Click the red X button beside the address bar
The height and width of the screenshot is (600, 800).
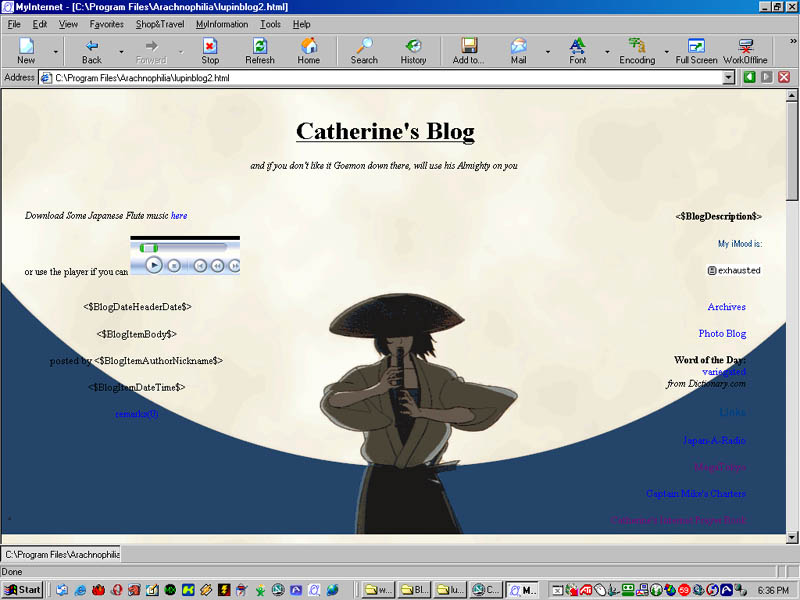point(784,77)
